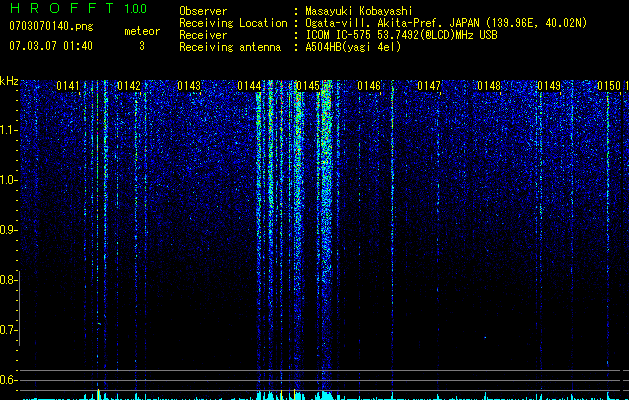The image size is (629, 400).
Task: Click the 0144 time marker
Action: tap(249, 86)
